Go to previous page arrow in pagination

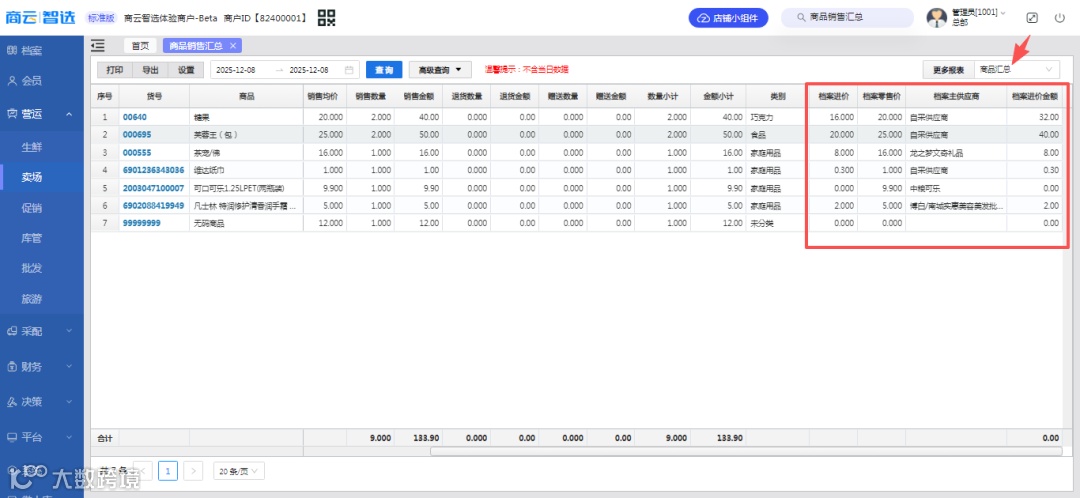[x=143, y=471]
